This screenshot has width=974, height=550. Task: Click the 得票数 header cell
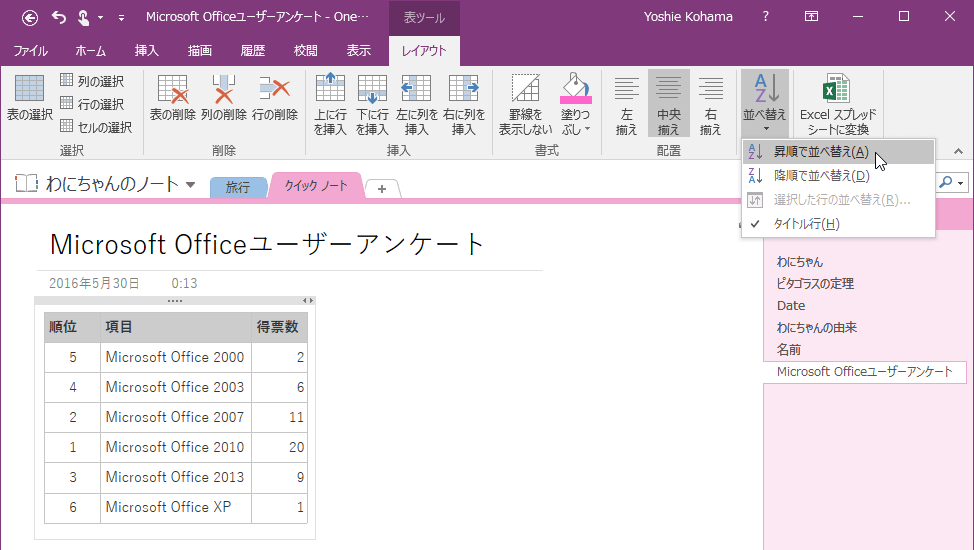click(279, 327)
